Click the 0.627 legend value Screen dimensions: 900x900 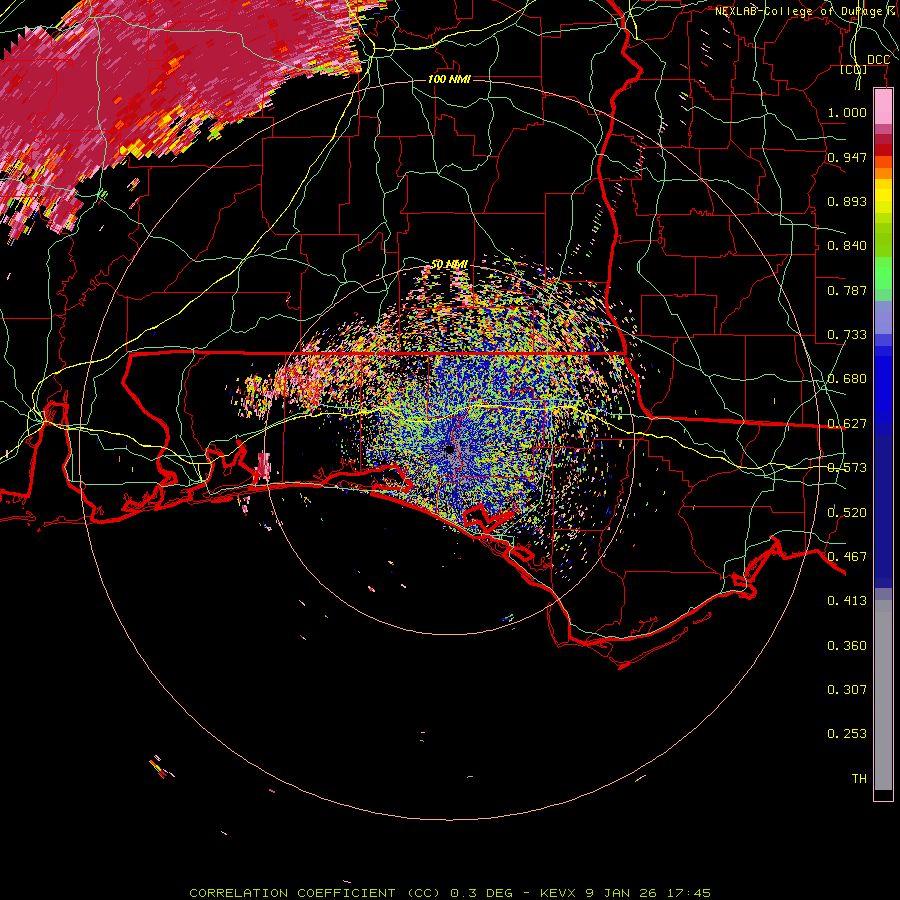(847, 424)
